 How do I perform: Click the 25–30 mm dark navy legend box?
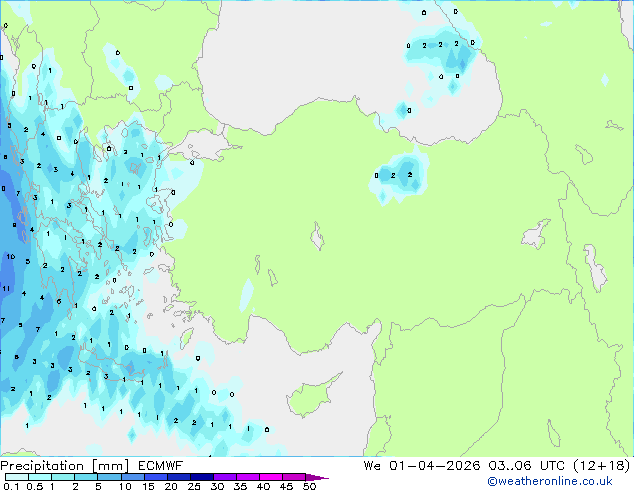202,477
